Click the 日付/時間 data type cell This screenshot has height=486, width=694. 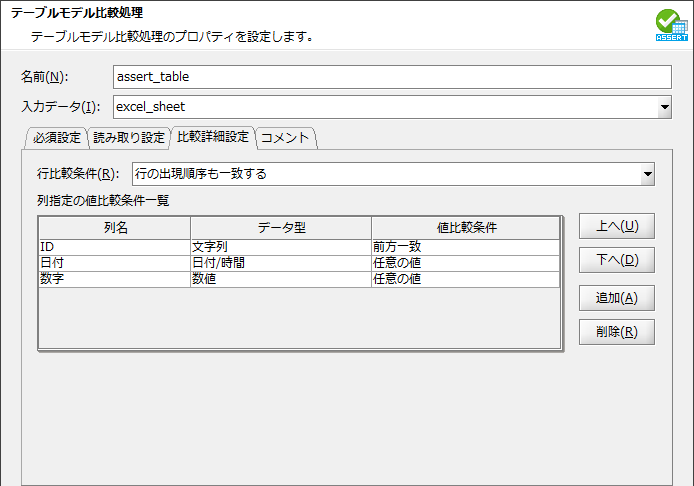coord(280,263)
